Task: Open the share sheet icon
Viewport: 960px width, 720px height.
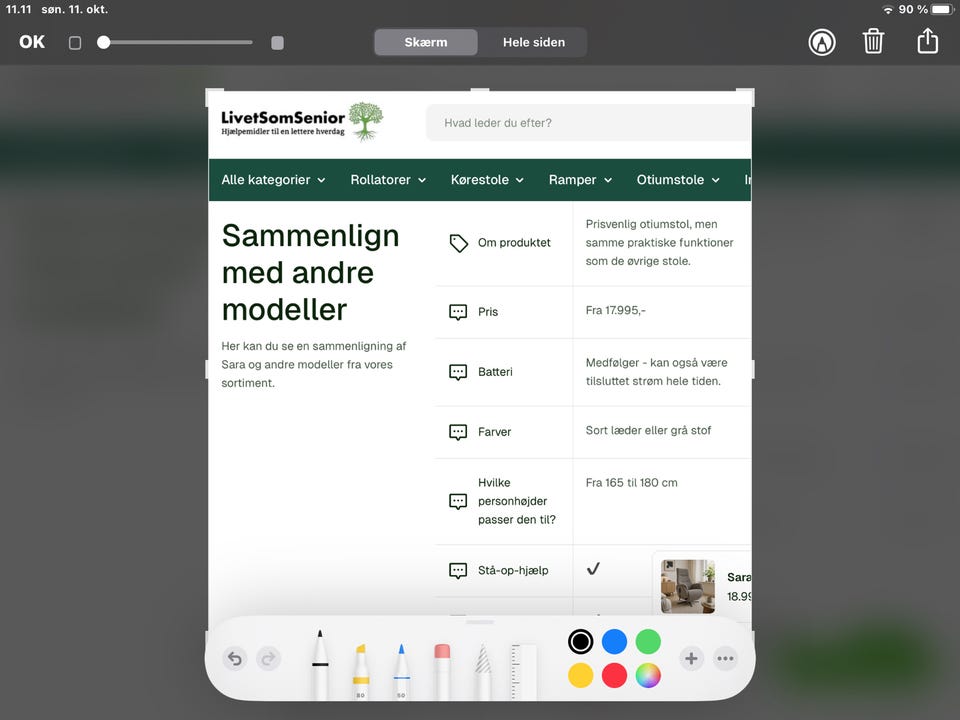Action: [x=928, y=41]
